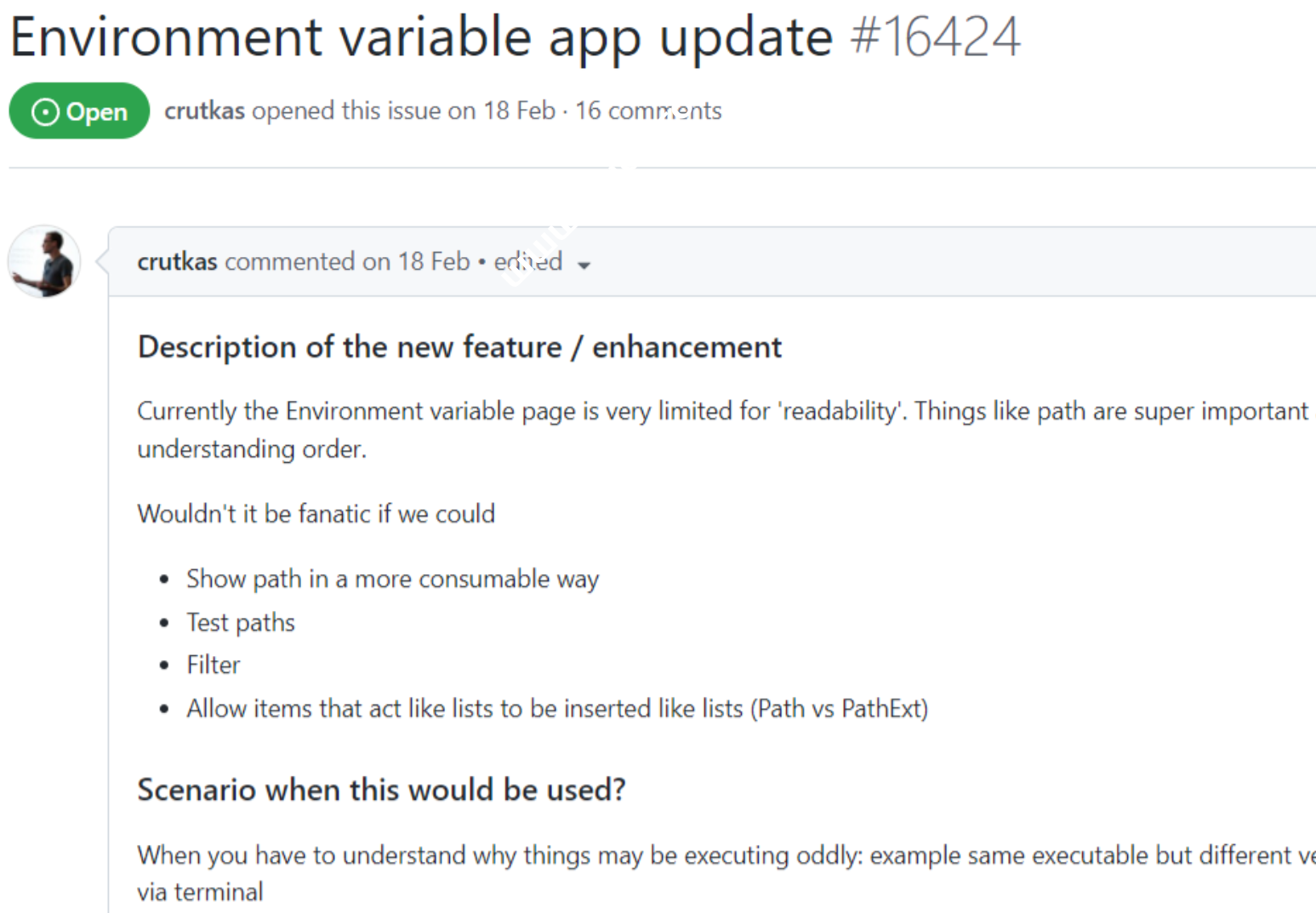The image size is (1316, 913).
Task: Click the green Open status badge
Action: (x=79, y=111)
